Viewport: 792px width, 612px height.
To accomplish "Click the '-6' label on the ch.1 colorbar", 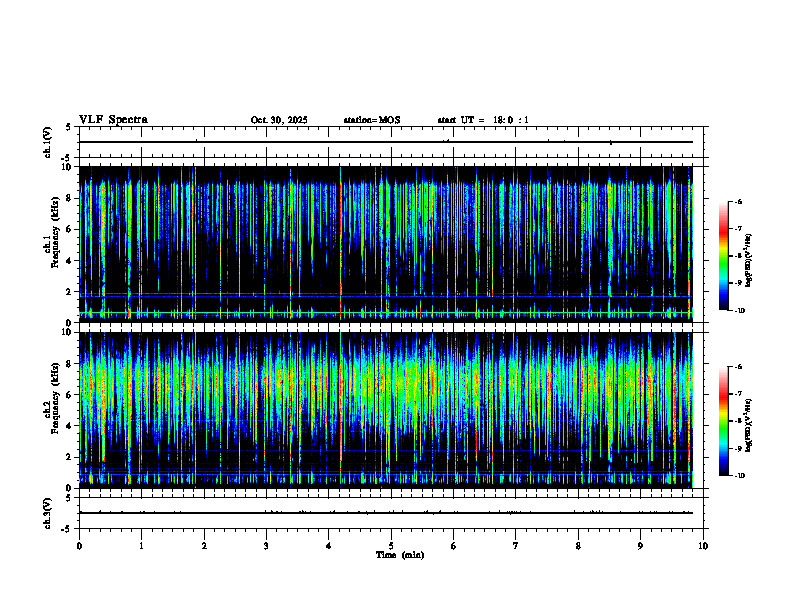I will pyautogui.click(x=738, y=201).
